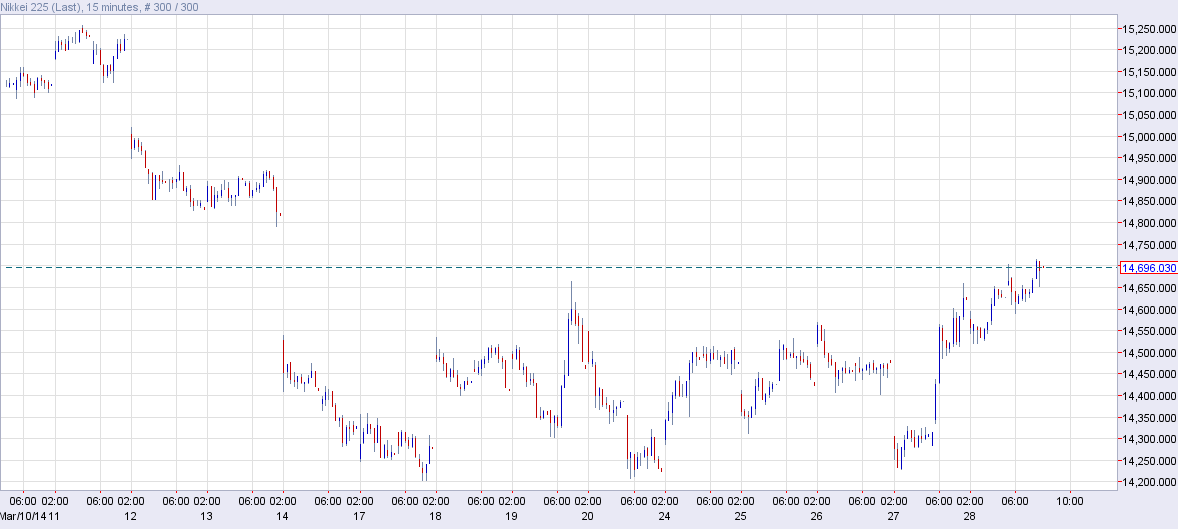Screen dimensions: 1178x529
Task: Click the 14,650.000 price axis label
Action: pyautogui.click(x=1148, y=289)
